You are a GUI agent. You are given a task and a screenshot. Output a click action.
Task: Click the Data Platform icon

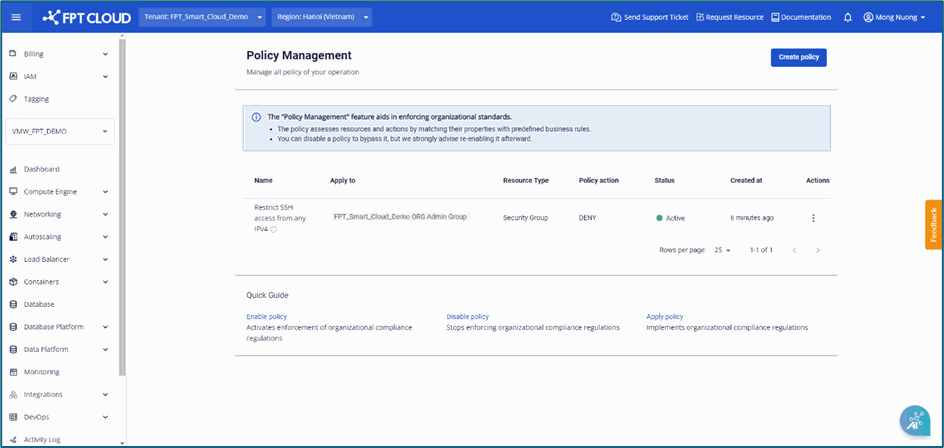13,349
